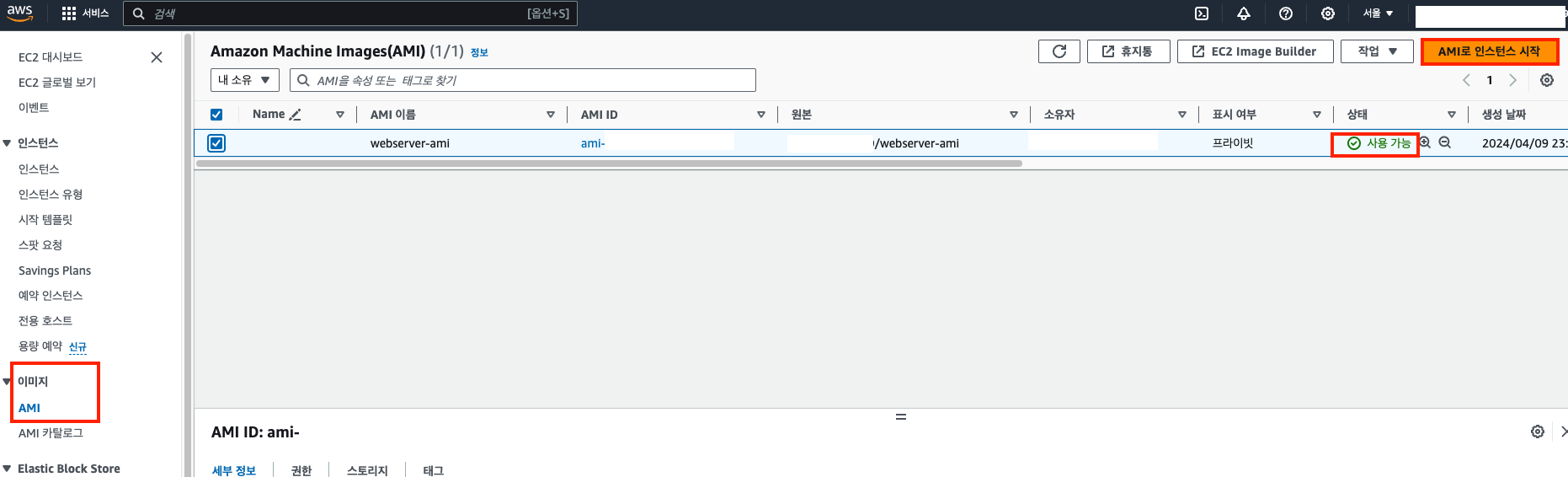
Task: Switch to the 권한 tab
Action: click(301, 470)
